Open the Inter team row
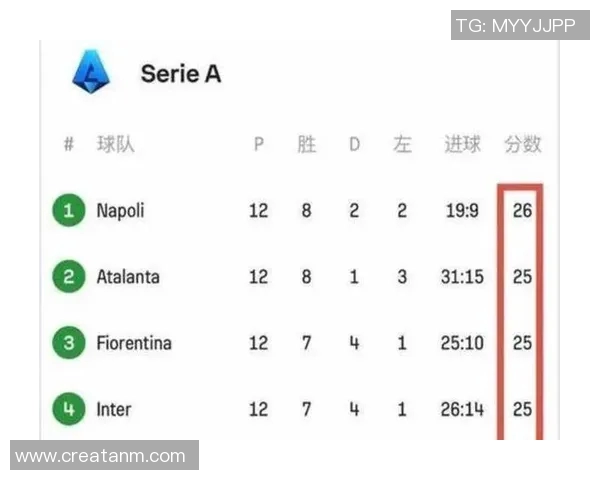Viewport: 600px width, 480px height. [x=113, y=409]
